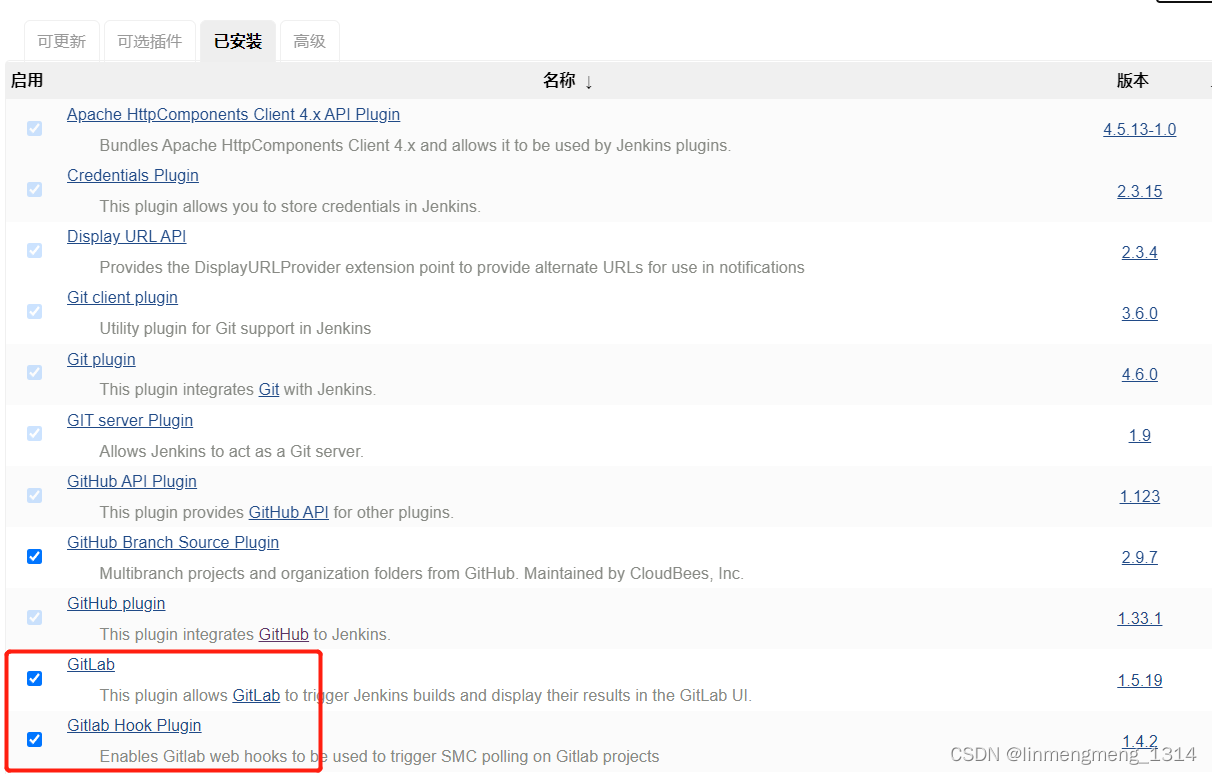Click 'Provides the DisplayURLProvider extension point' text

click(x=452, y=268)
